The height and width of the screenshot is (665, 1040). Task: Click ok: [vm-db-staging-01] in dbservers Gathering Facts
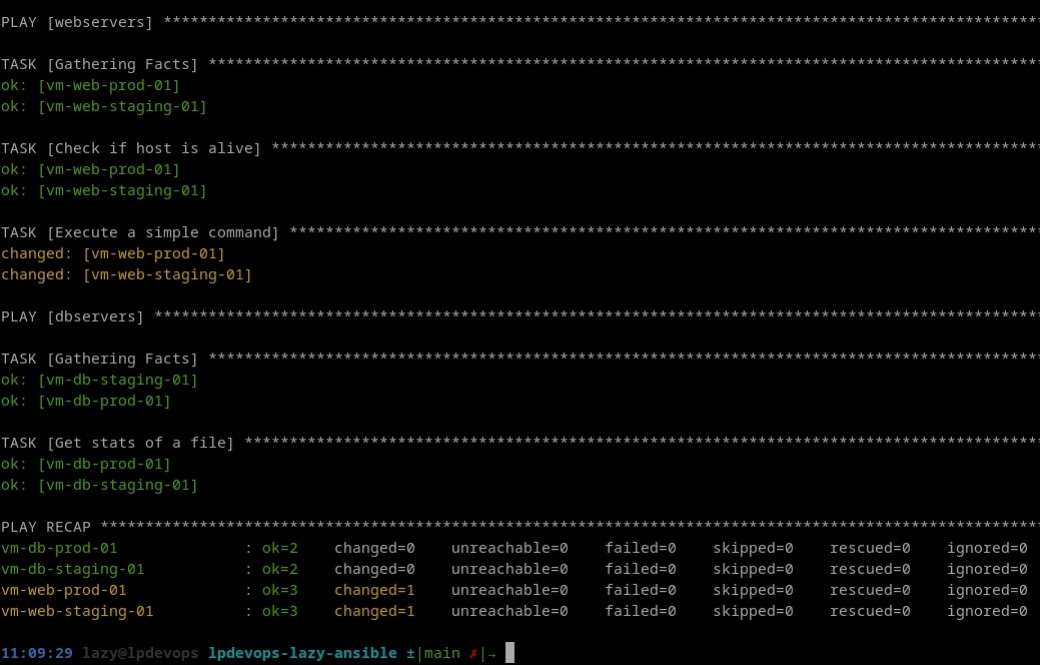pyautogui.click(x=99, y=380)
